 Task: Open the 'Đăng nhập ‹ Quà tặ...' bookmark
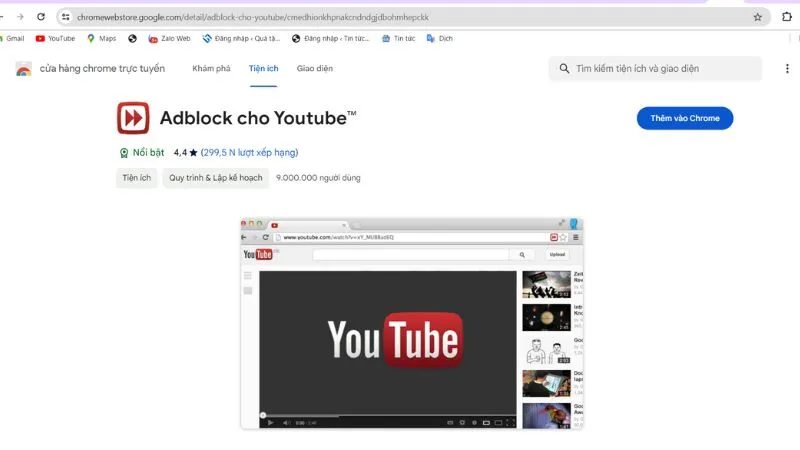241,38
